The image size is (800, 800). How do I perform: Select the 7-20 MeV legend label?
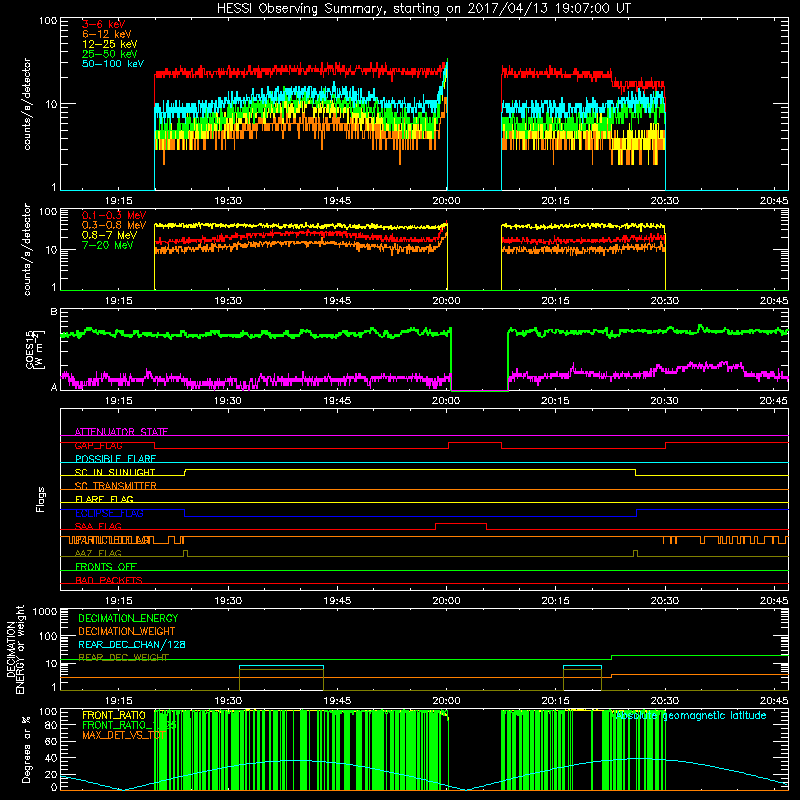pyautogui.click(x=107, y=245)
